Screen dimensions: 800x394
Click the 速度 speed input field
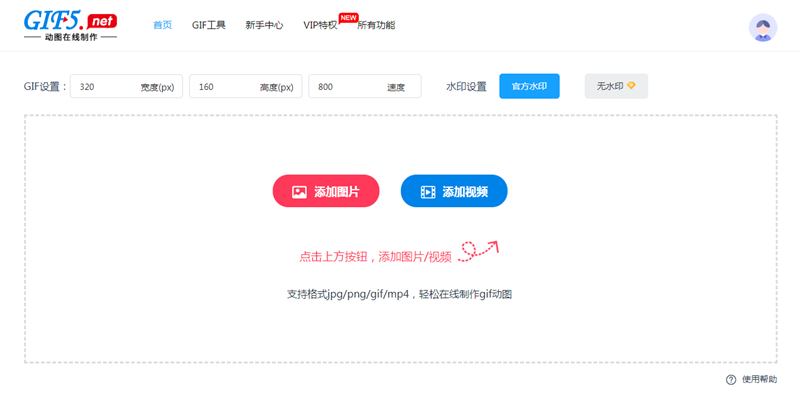point(365,86)
